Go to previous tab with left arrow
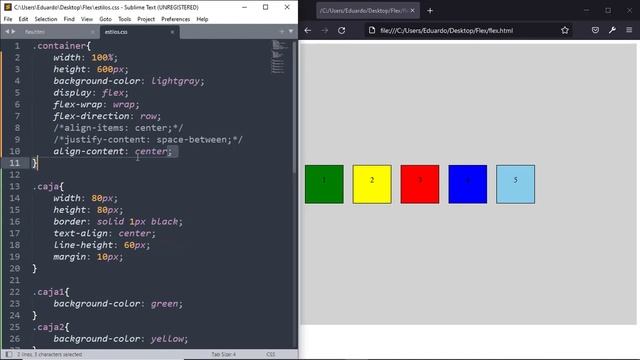The image size is (640, 360). 7,31
